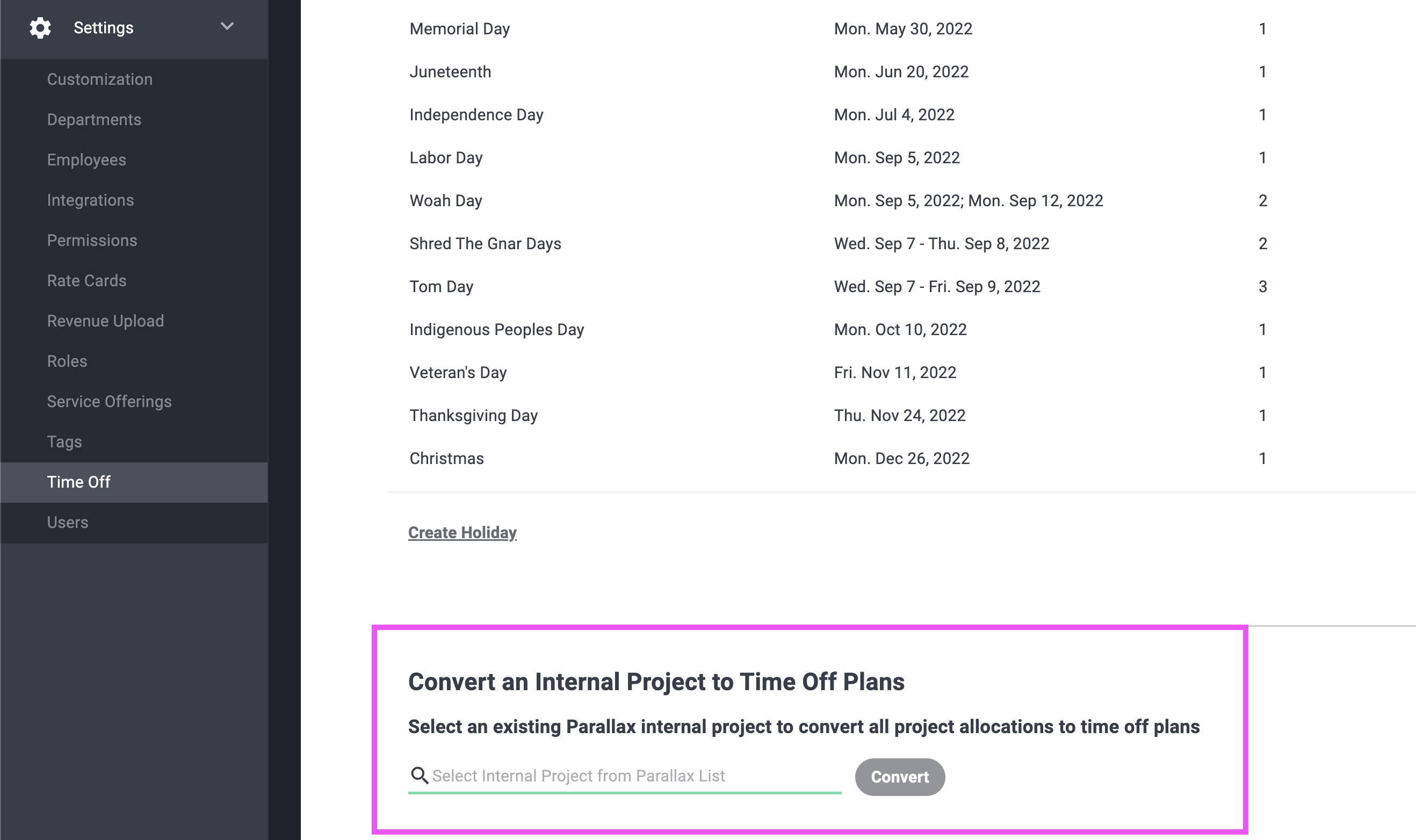Select Roles in settings sidebar
This screenshot has height=840, width=1416.
(x=67, y=360)
